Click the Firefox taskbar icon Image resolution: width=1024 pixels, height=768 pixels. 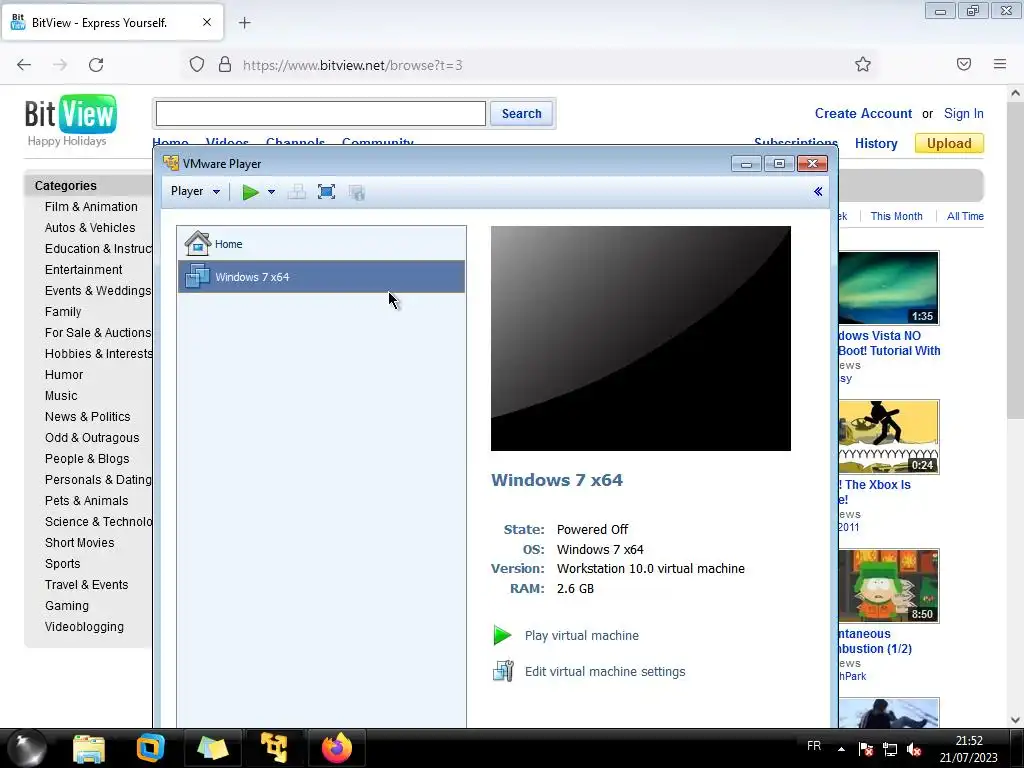(x=337, y=748)
